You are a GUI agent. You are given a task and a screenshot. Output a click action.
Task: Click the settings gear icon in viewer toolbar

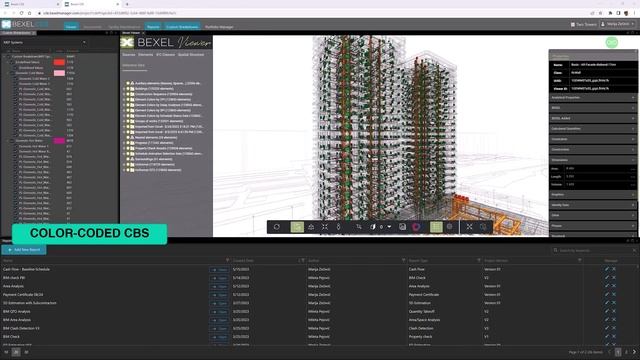[x=450, y=227]
